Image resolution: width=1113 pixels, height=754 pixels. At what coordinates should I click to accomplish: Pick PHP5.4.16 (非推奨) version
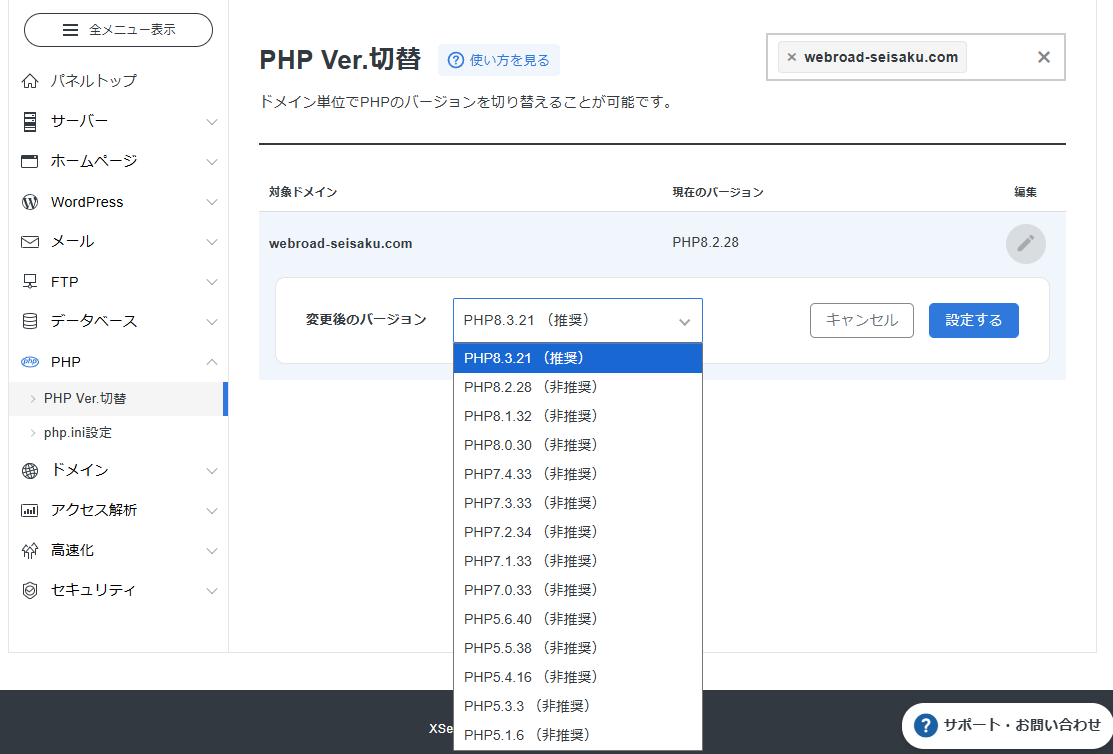click(x=578, y=677)
